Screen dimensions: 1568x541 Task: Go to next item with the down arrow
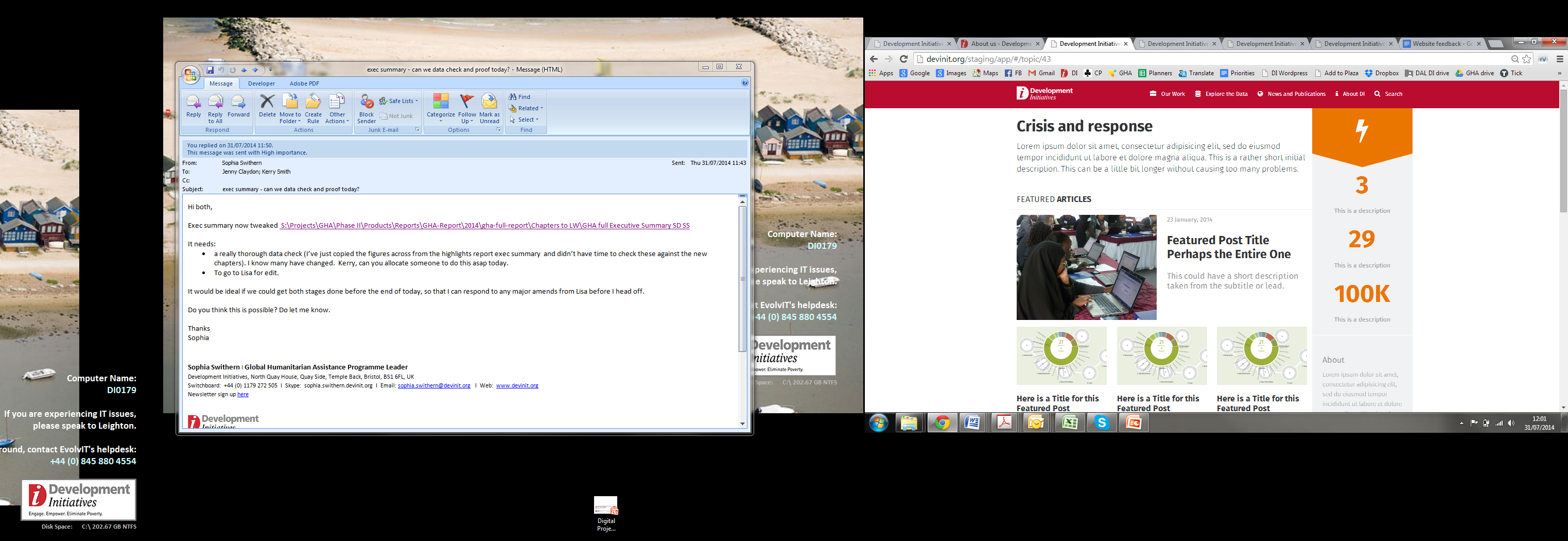[256, 70]
